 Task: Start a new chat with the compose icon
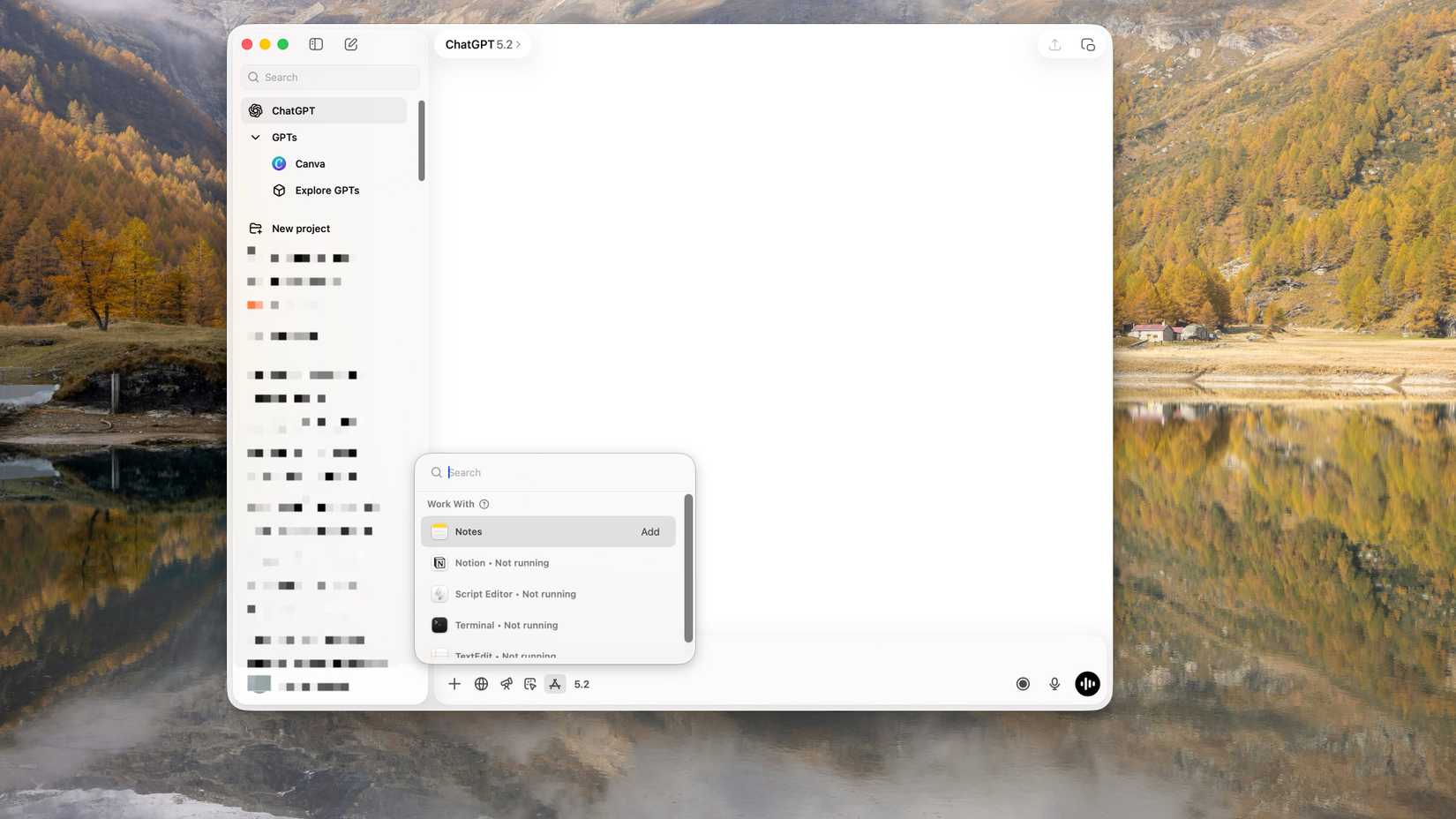(x=350, y=44)
